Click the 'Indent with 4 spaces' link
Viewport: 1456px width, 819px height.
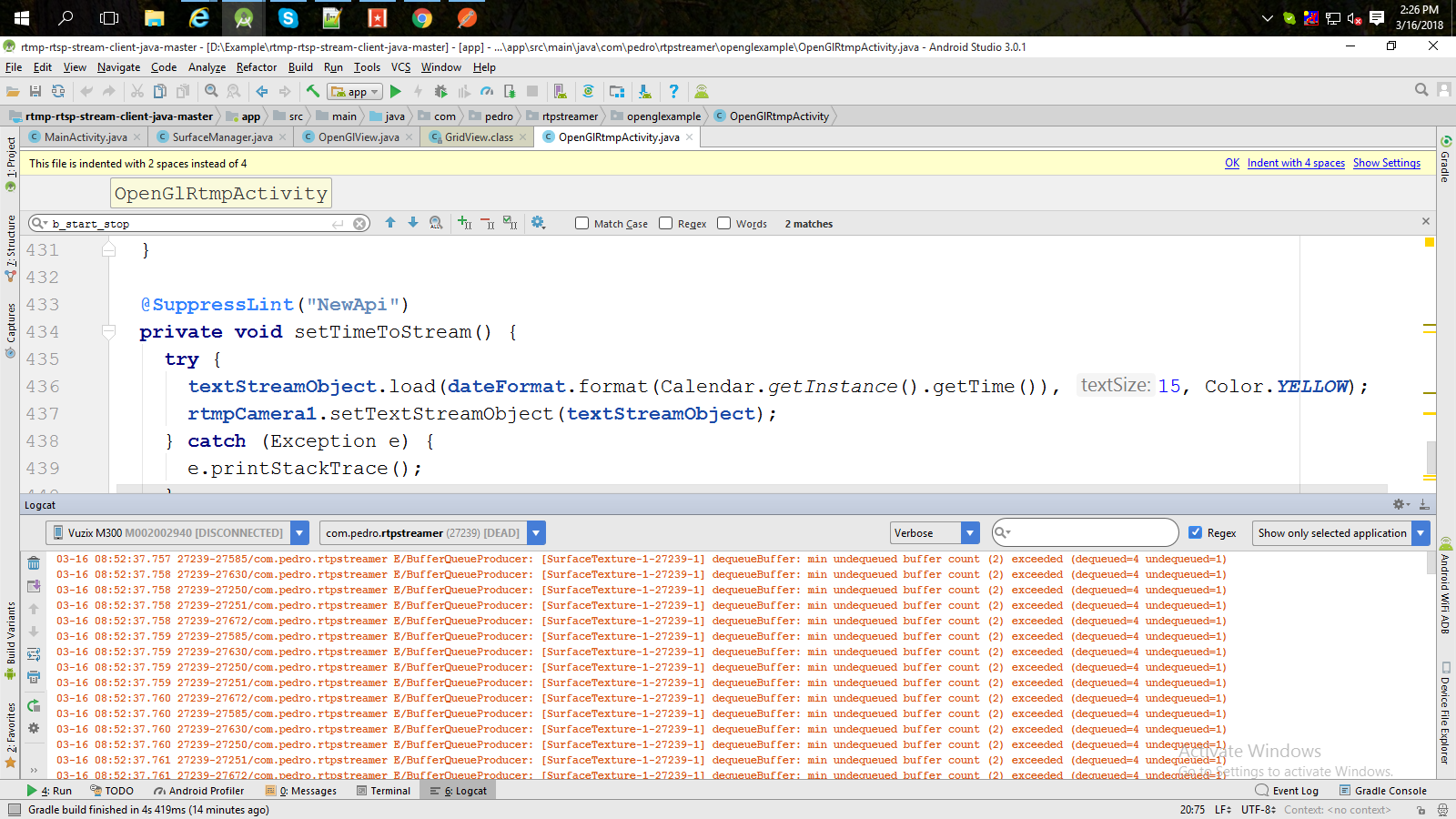[x=1296, y=163]
